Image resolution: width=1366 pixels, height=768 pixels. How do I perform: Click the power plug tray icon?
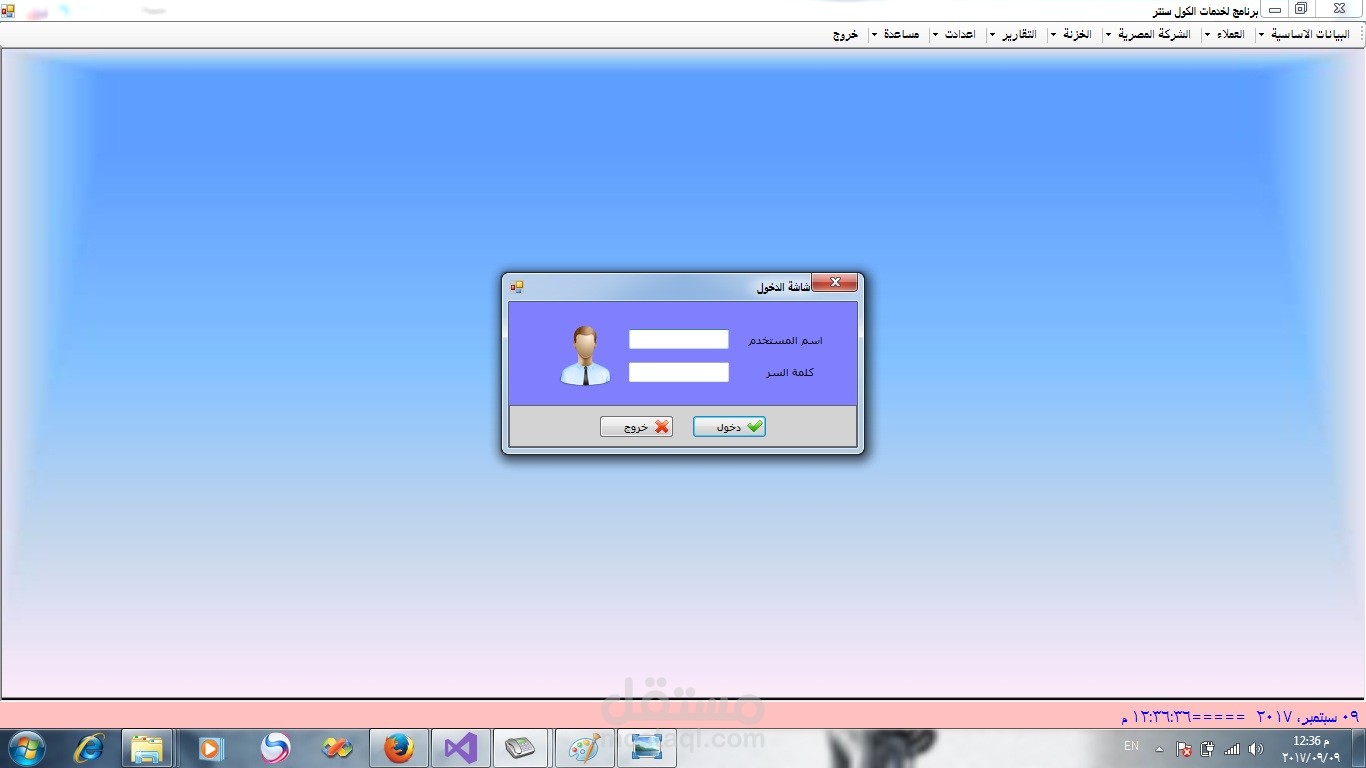pyautogui.click(x=1208, y=749)
